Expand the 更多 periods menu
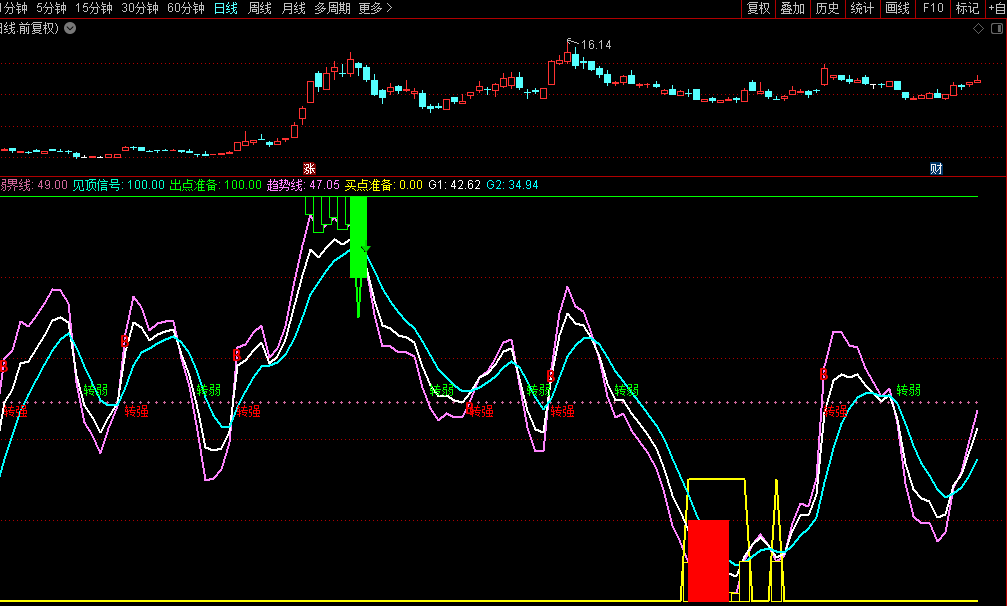The height and width of the screenshot is (606, 1007). pyautogui.click(x=374, y=8)
